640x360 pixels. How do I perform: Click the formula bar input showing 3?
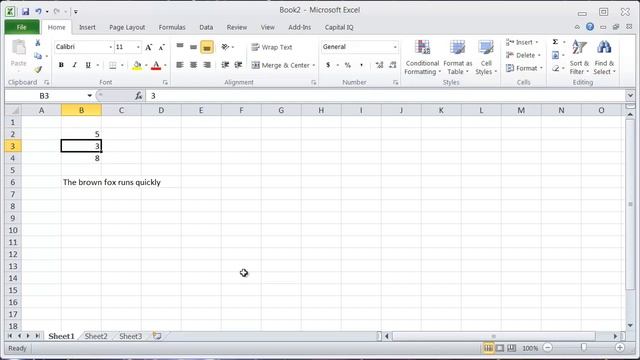pos(385,96)
